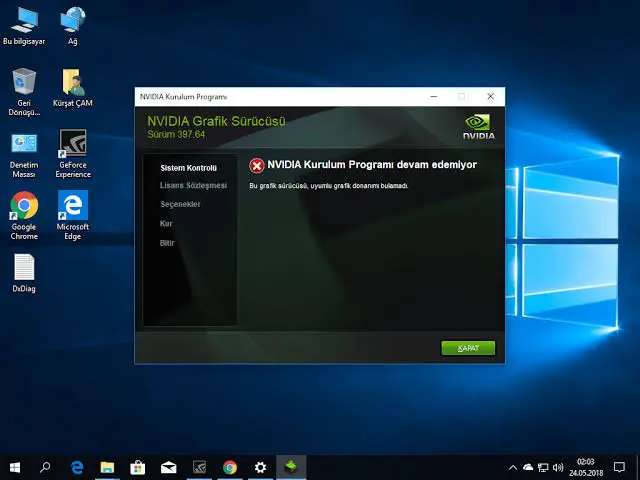640x480 pixels.
Task: Launch Edge from the taskbar
Action: click(77, 467)
